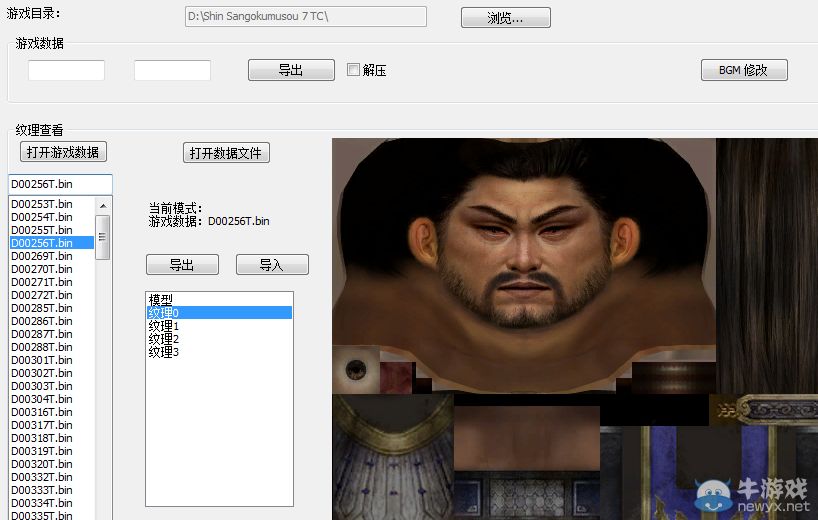
Task: Select D00332T.bin in file list
Action: (x=52, y=478)
